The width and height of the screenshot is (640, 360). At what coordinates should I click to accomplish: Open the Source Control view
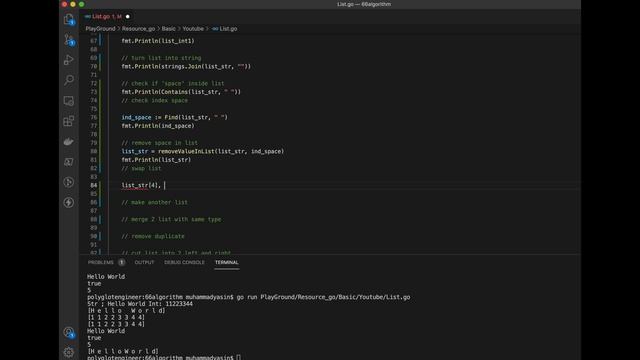point(69,40)
